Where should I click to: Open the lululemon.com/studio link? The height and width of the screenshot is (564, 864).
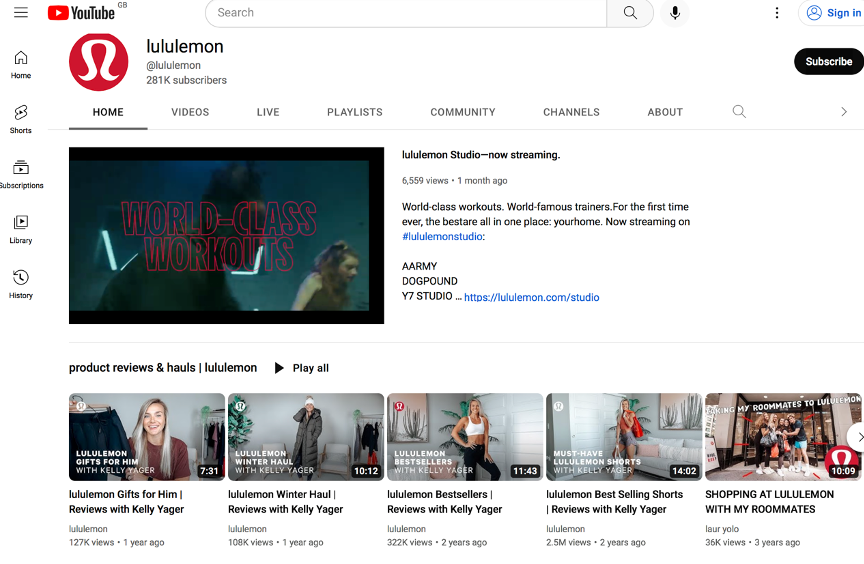pos(532,297)
